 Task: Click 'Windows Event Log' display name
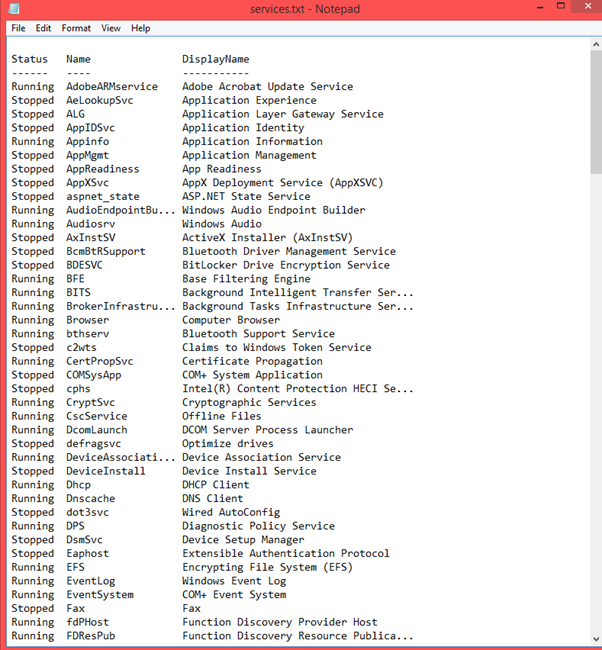click(234, 581)
